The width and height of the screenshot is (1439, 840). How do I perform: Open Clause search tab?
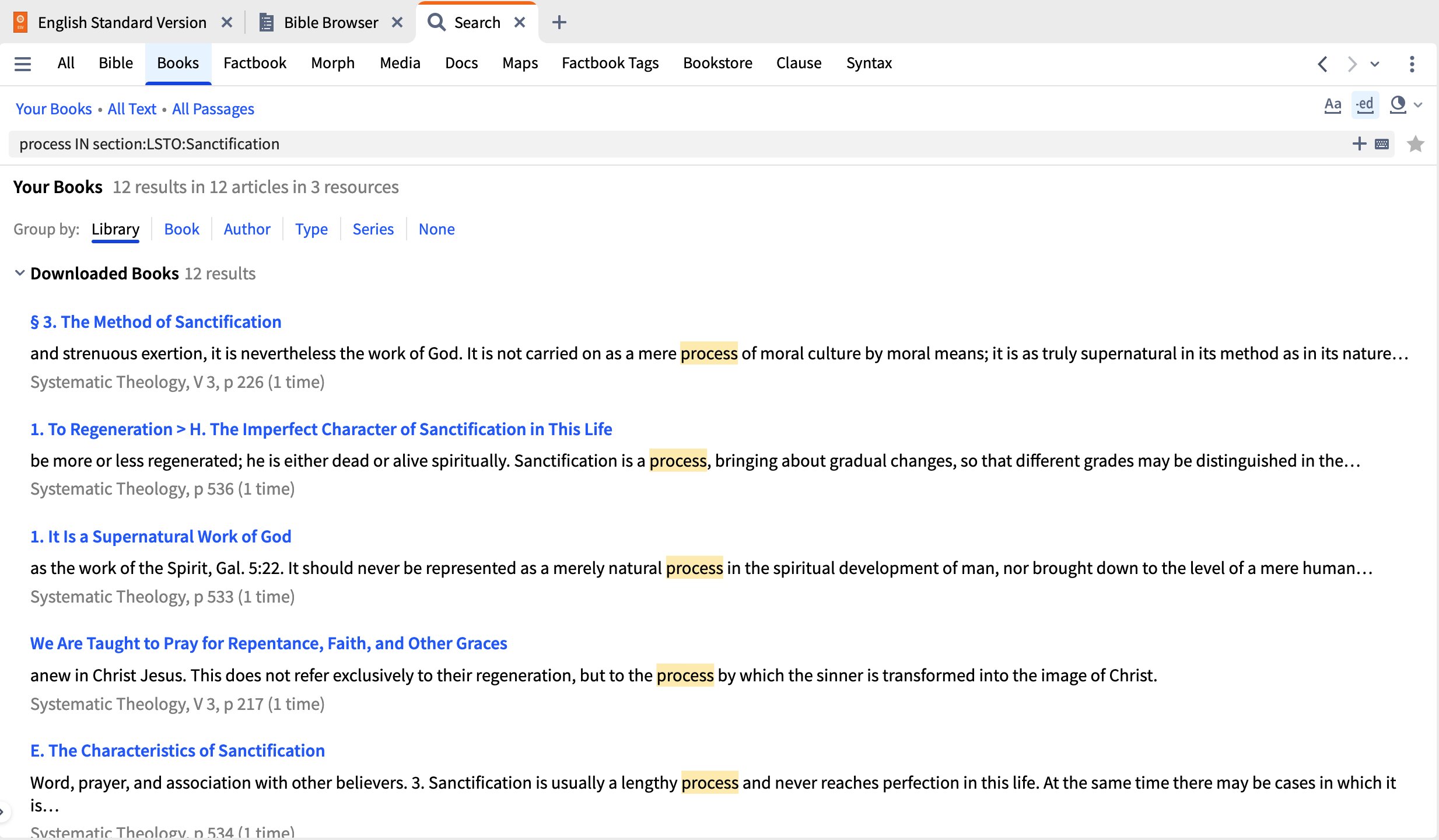[799, 63]
